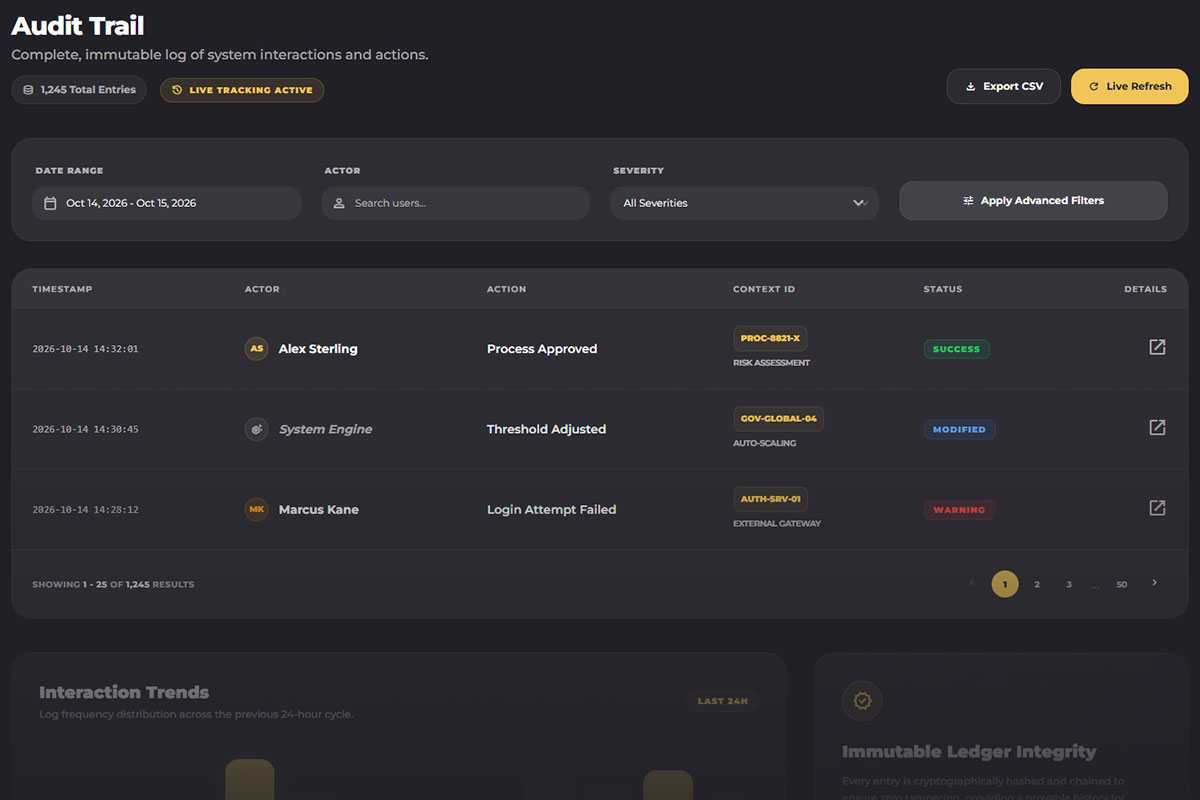1200x800 pixels.
Task: Click the WARNING status badge
Action: coord(959,510)
